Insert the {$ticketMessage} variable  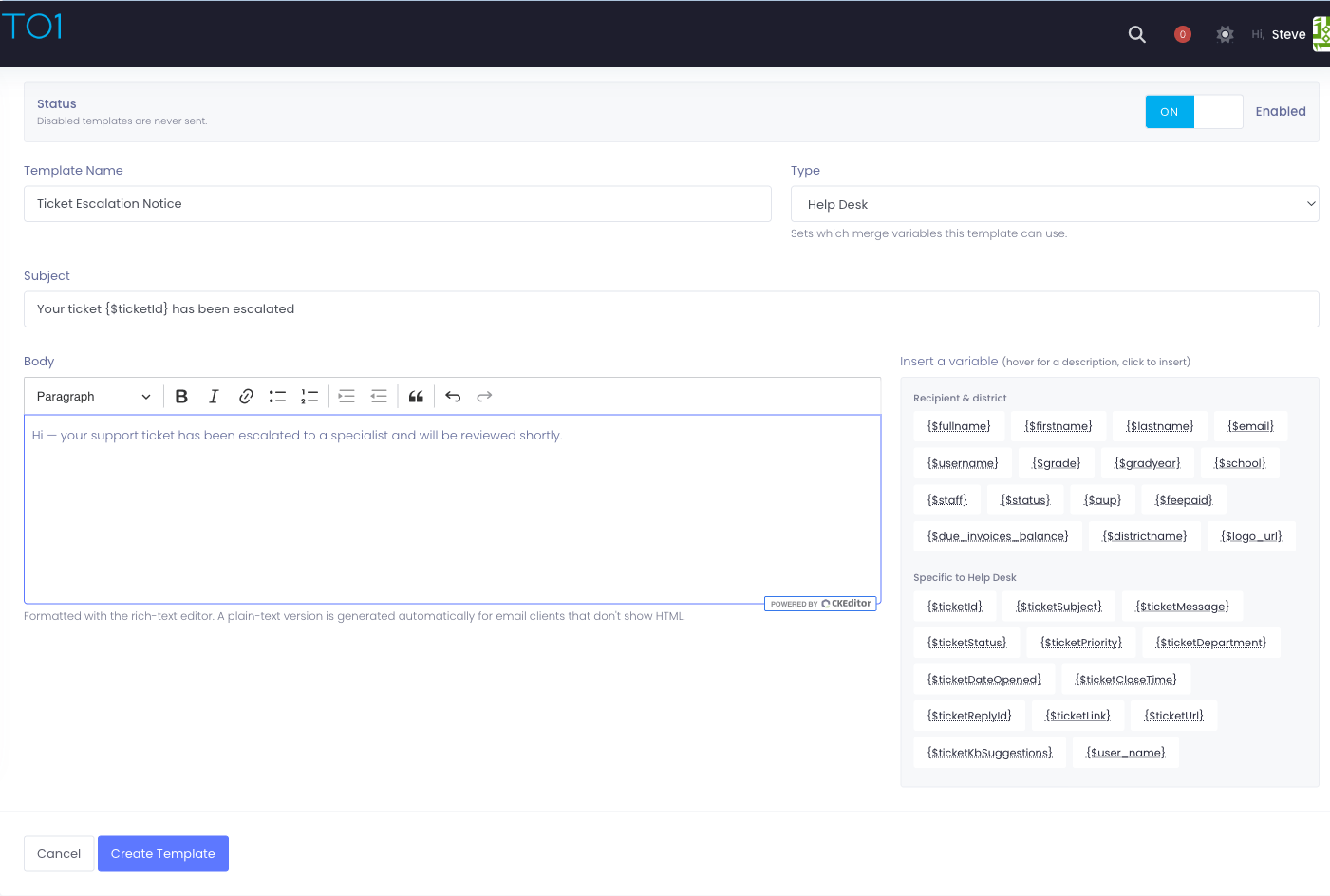(1183, 607)
